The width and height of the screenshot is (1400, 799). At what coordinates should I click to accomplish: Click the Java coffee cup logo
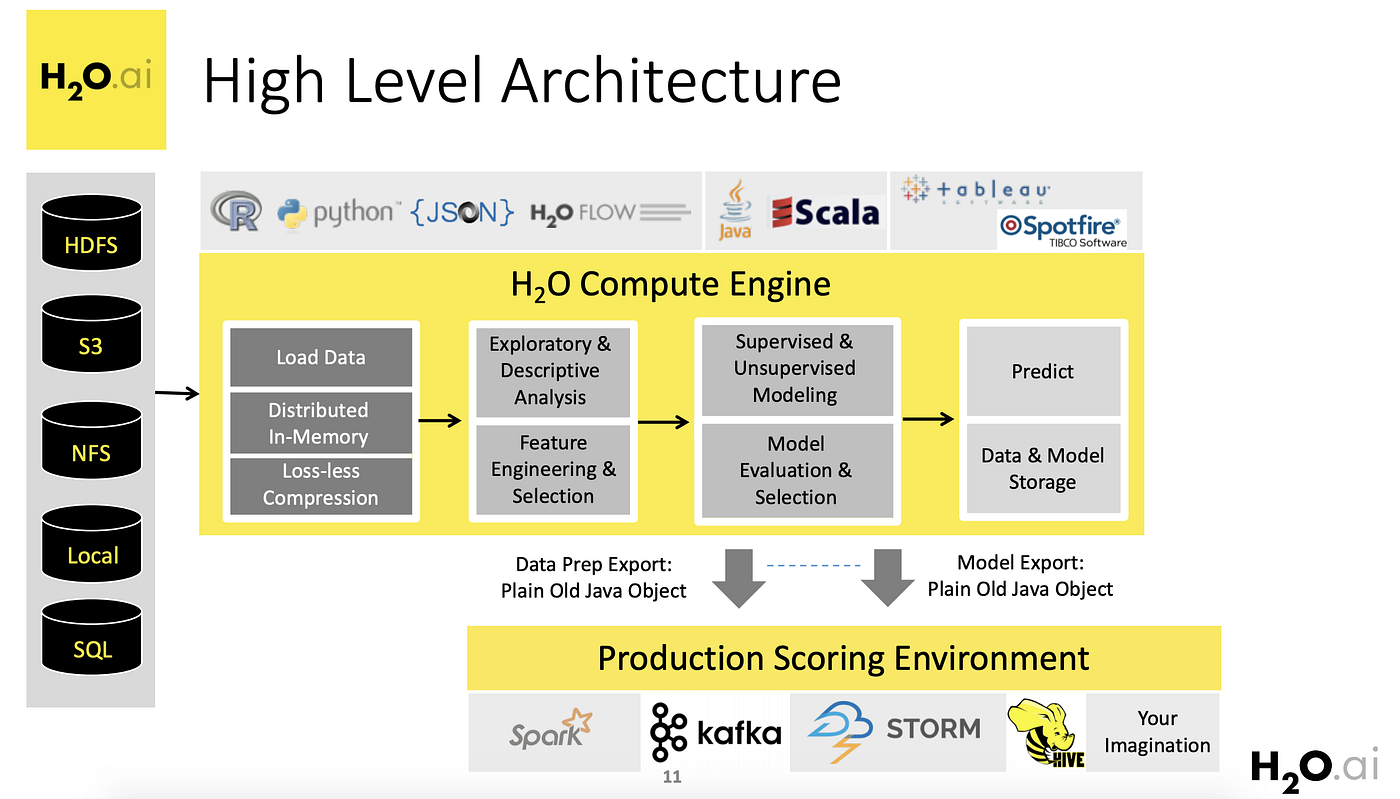tap(735, 210)
